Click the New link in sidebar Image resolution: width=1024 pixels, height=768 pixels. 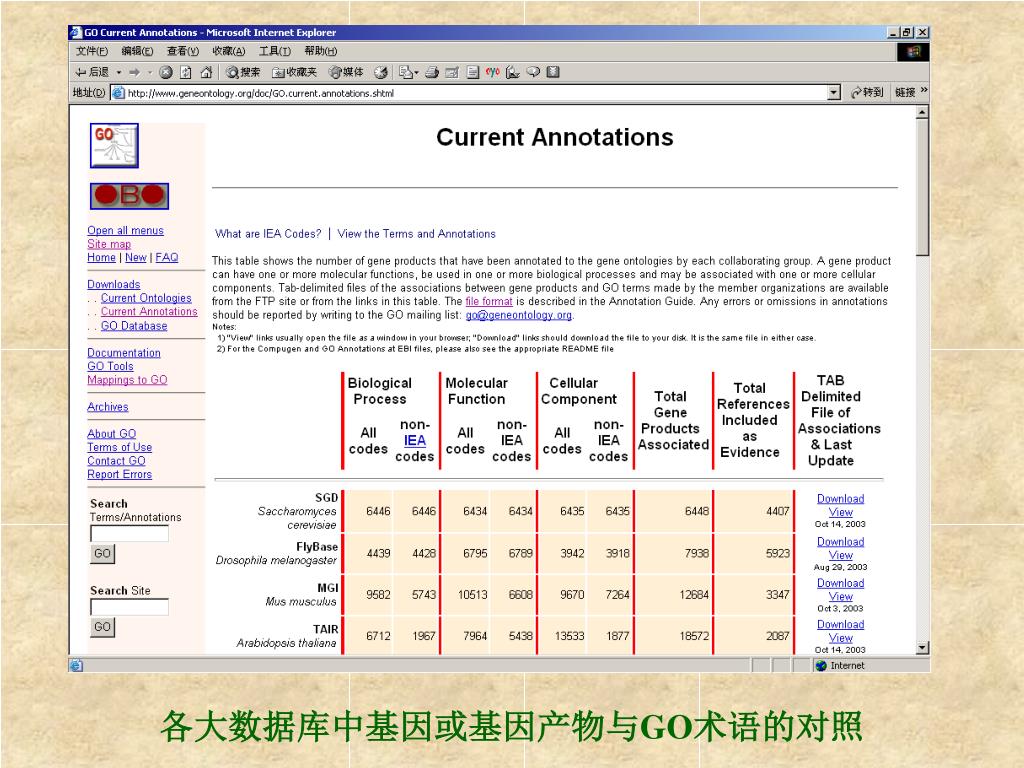pyautogui.click(x=136, y=257)
